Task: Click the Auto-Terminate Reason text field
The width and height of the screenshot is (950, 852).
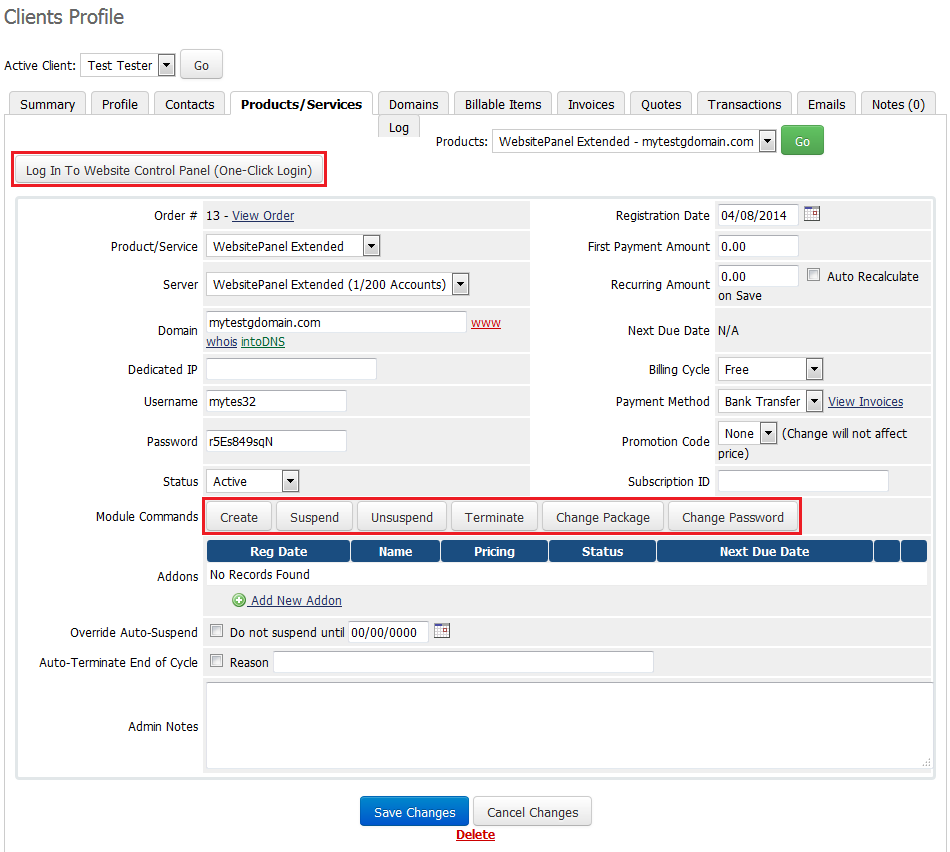Action: tap(463, 662)
